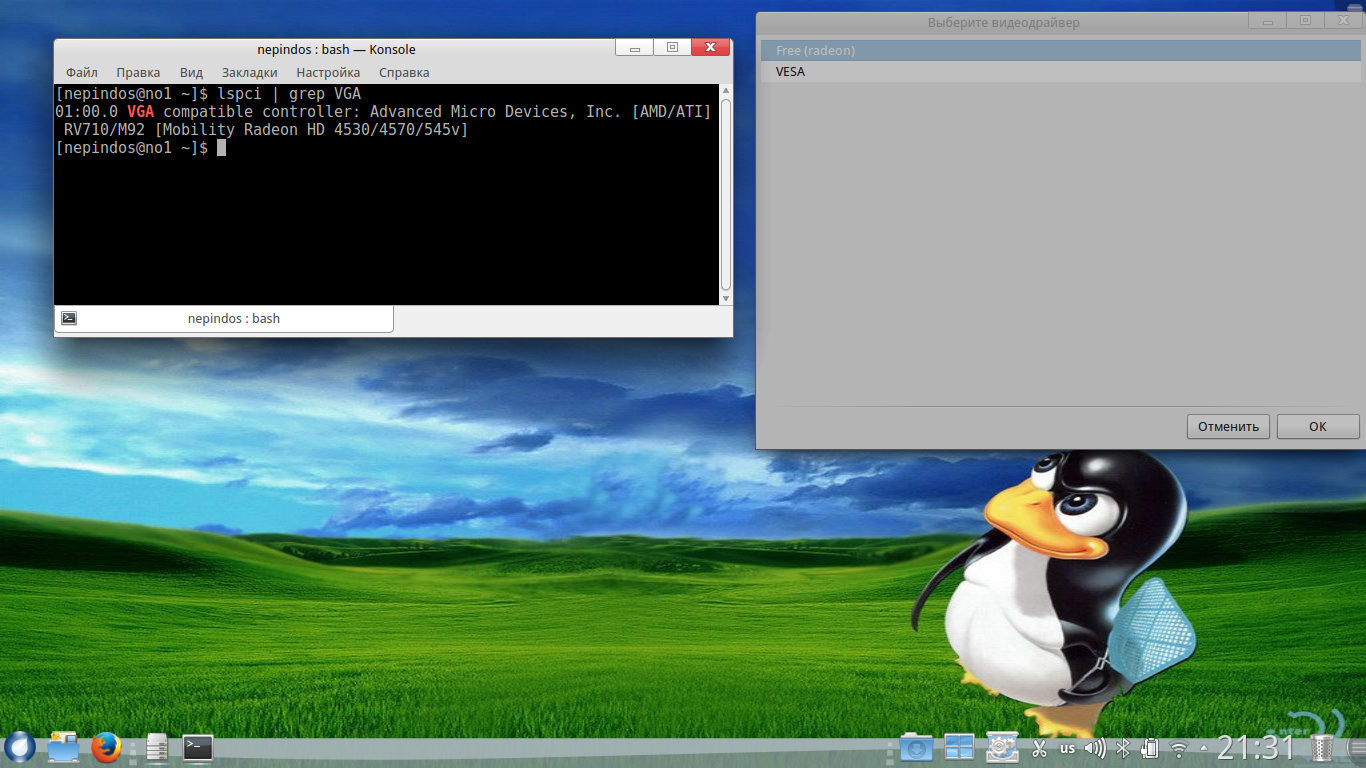Screen dimensions: 1366x768
Task: Maximize the Выберите видеодрайвер dialog
Action: (1305, 20)
